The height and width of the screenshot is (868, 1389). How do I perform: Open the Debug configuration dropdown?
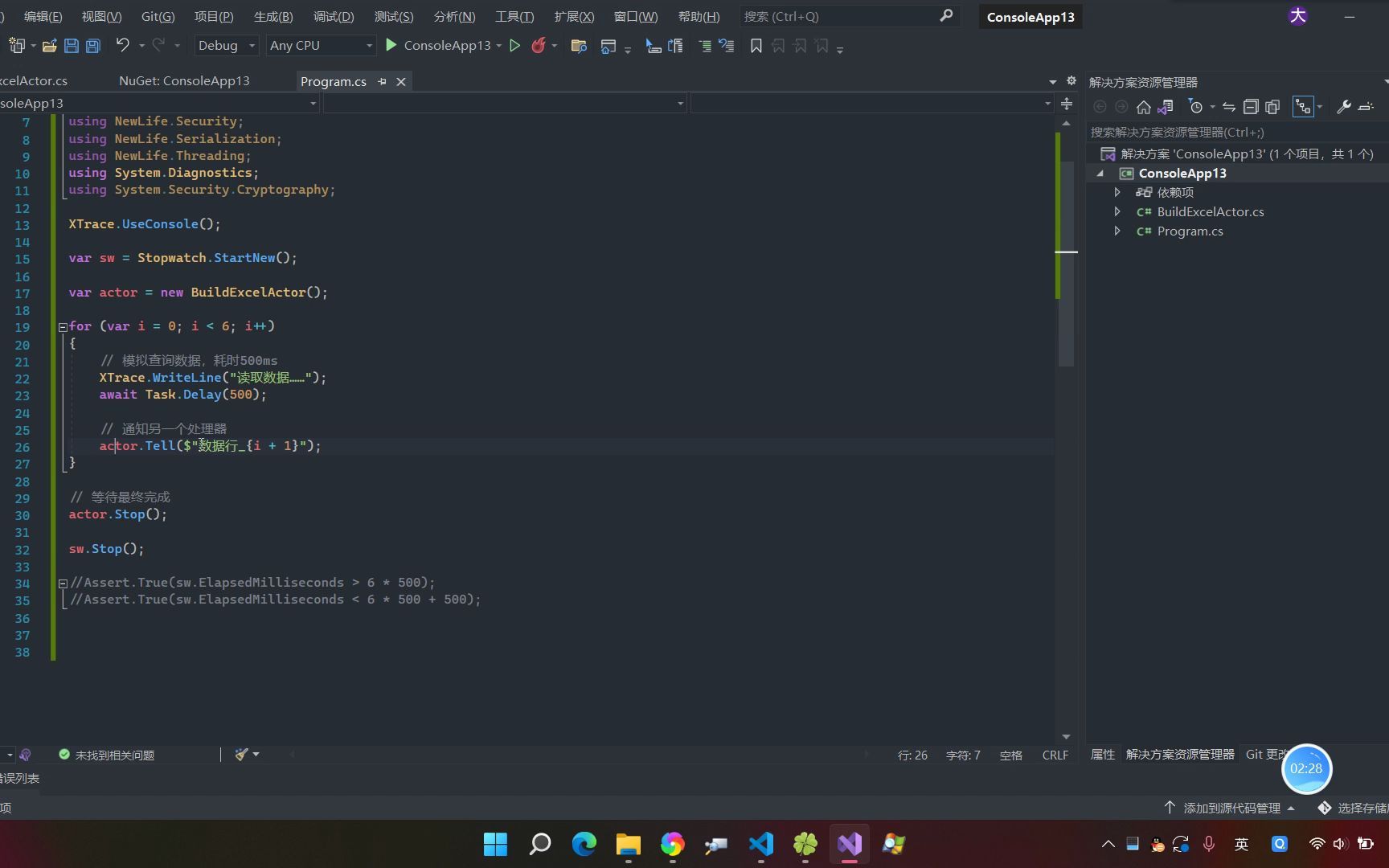[226, 46]
